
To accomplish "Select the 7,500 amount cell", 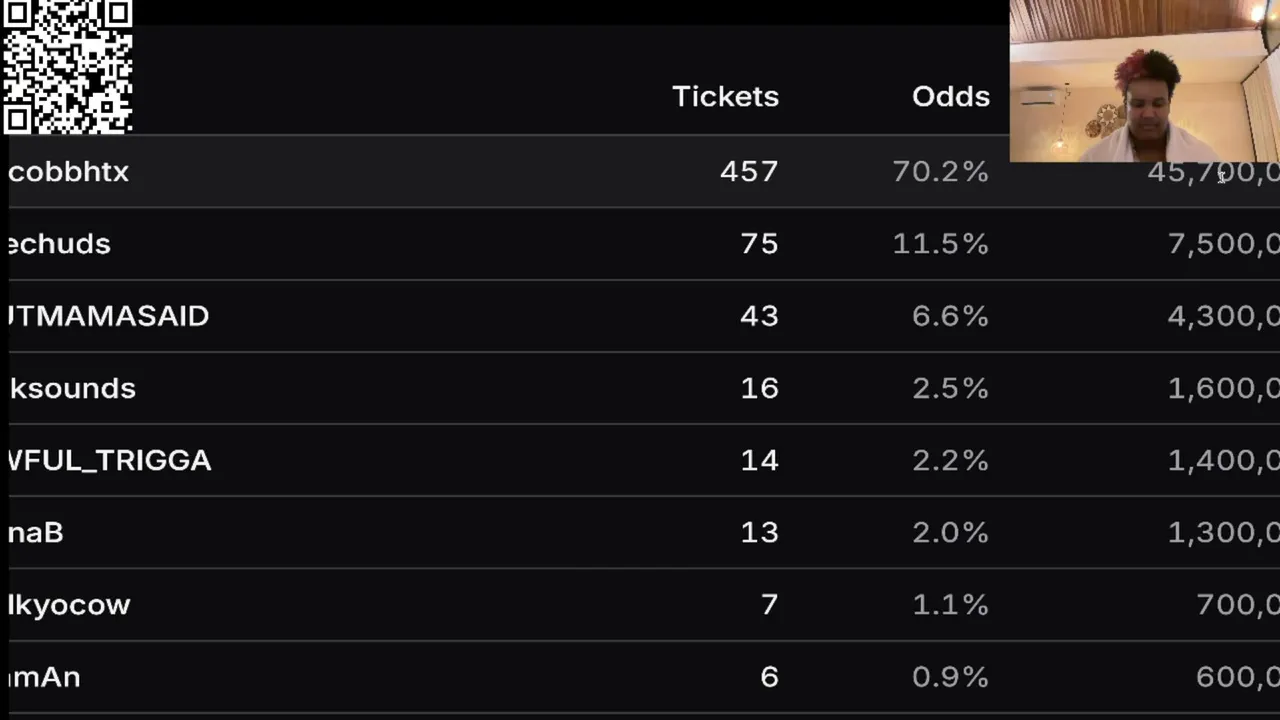I will [x=1223, y=244].
